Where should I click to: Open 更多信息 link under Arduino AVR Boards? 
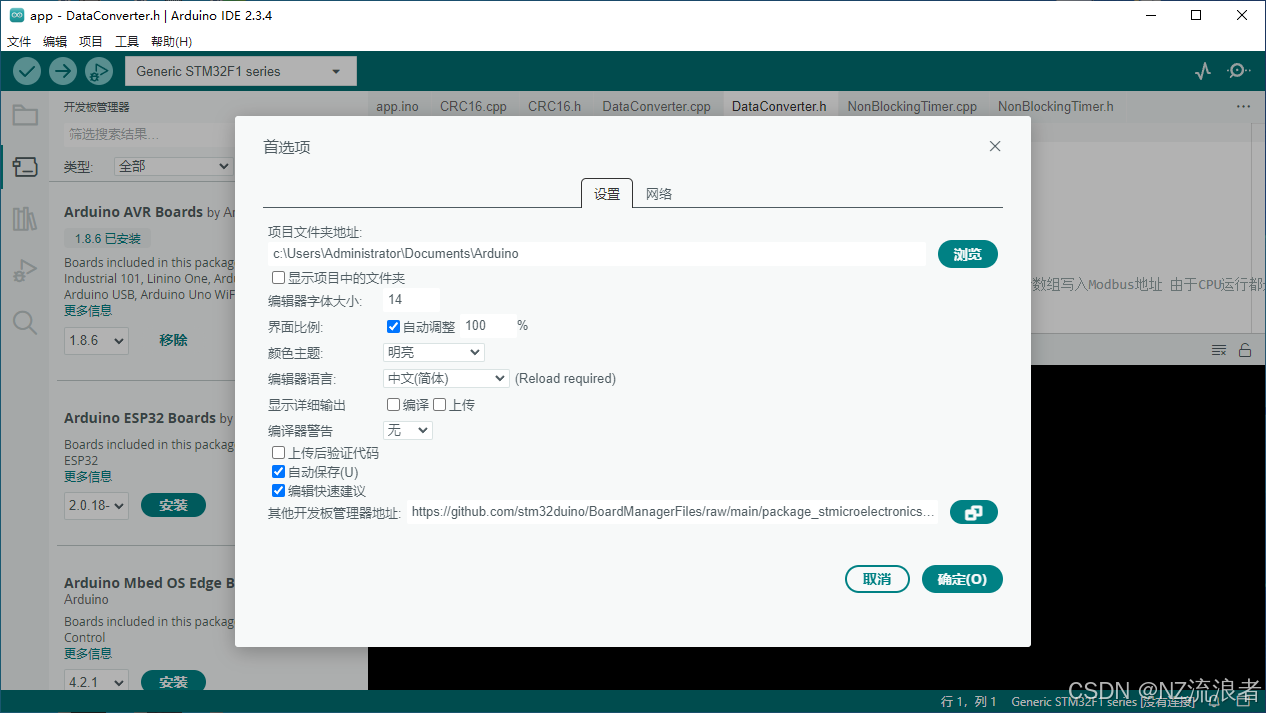(x=88, y=310)
